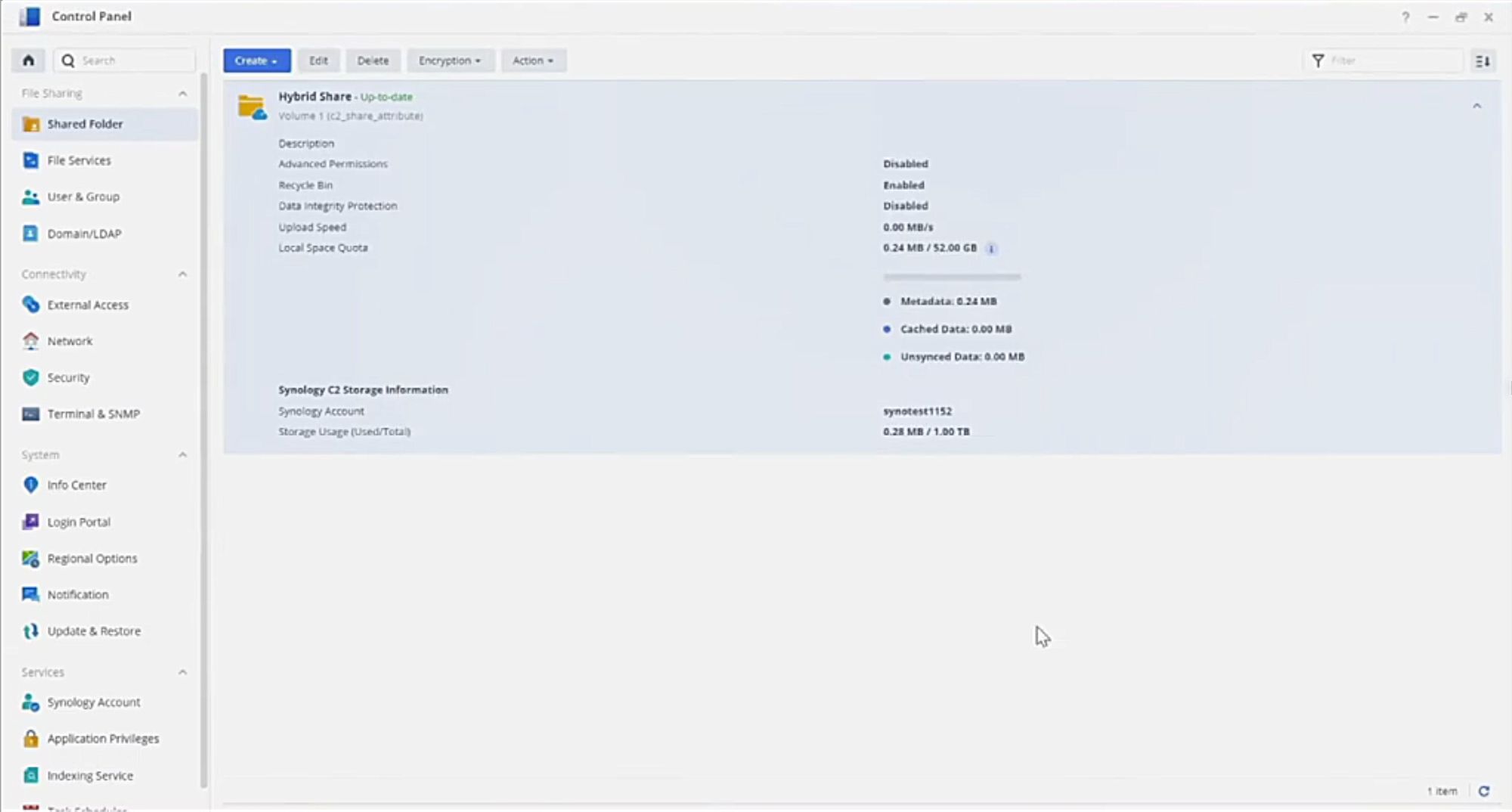Select the Network menu label
Image resolution: width=1512 pixels, height=812 pixels.
[x=70, y=341]
